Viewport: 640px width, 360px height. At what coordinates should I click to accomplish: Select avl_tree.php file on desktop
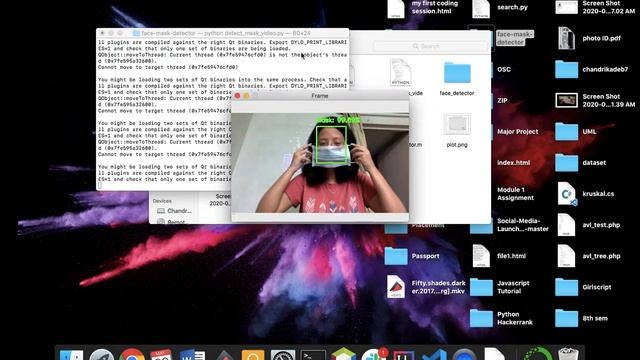coord(567,256)
